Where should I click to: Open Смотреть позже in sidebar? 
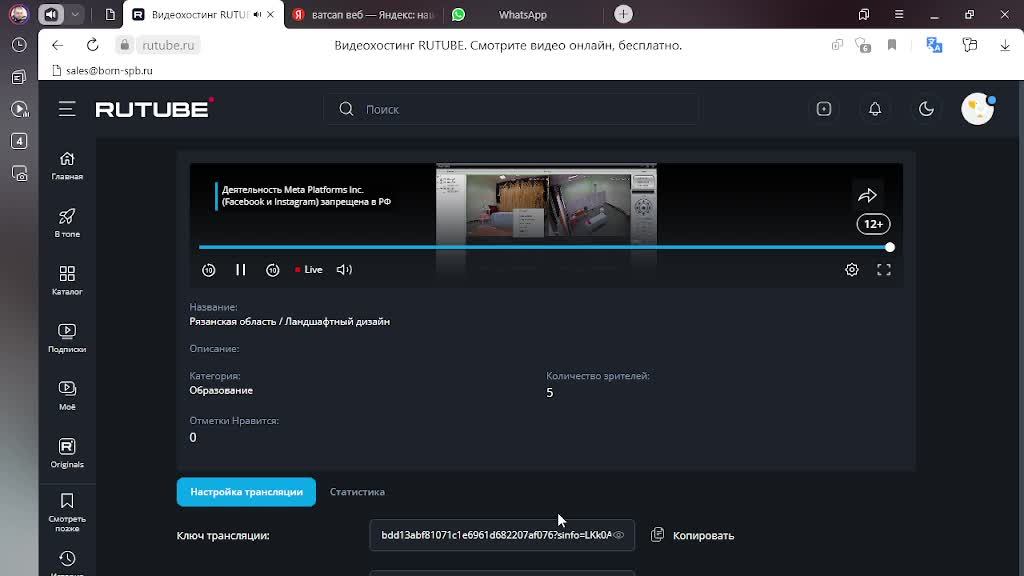point(67,513)
